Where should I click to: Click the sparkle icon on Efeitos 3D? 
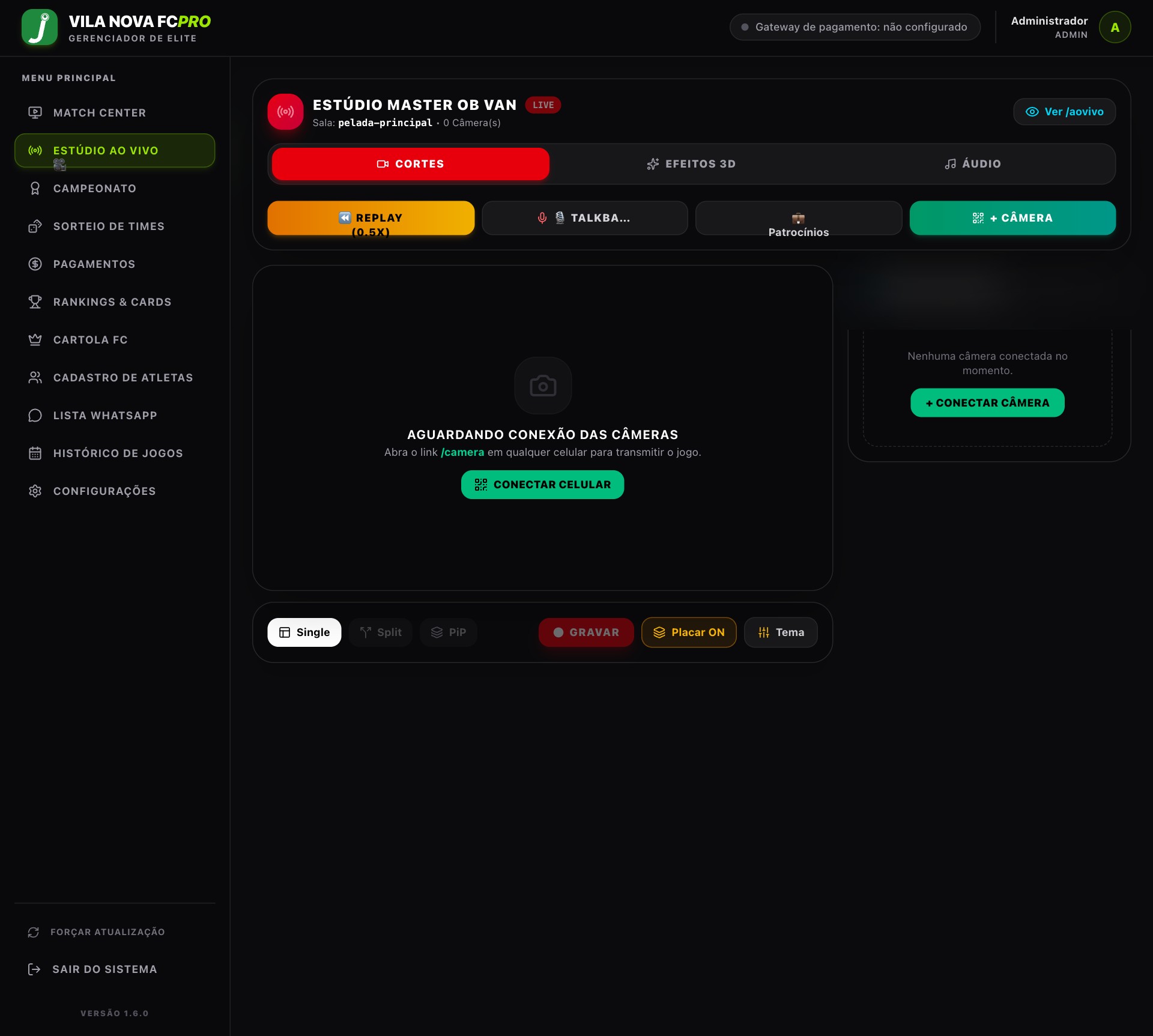pyautogui.click(x=653, y=164)
